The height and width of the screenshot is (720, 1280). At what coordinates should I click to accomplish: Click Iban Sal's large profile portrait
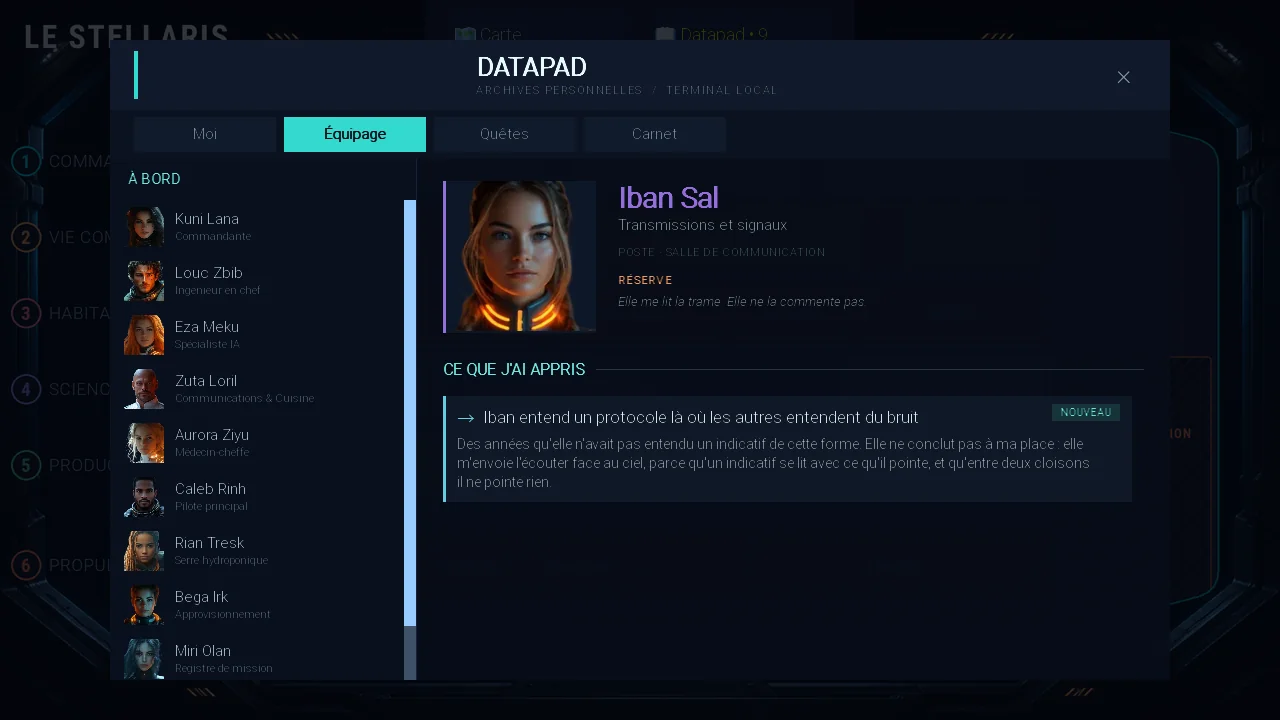pyautogui.click(x=521, y=256)
